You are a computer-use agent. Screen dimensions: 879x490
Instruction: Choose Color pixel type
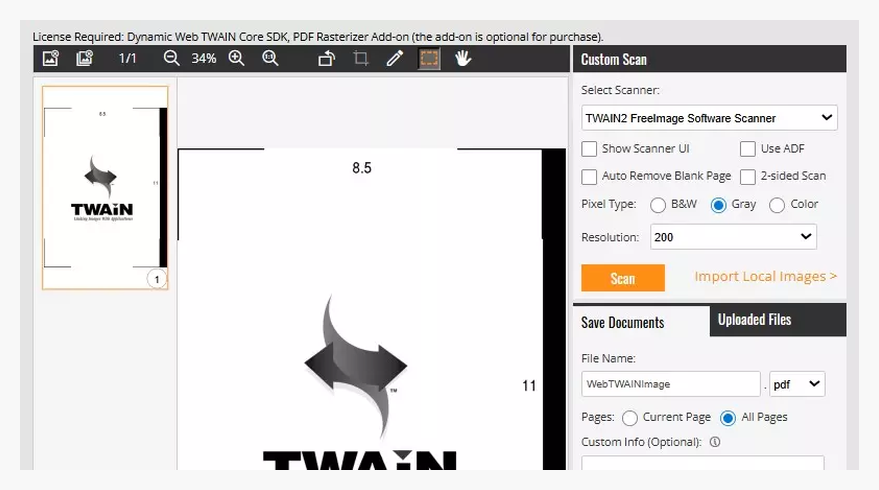[777, 205]
